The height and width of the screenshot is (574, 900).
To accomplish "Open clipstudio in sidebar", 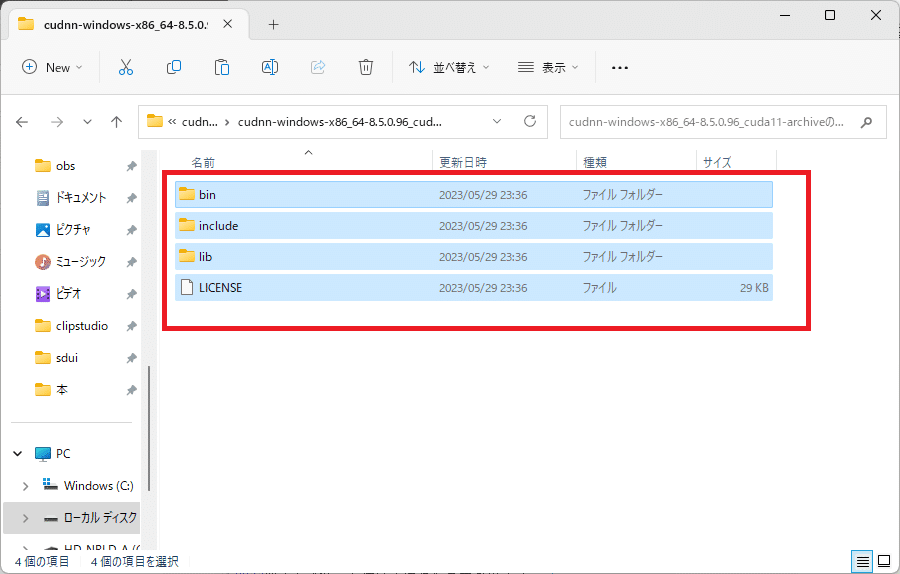I will pos(72,326).
